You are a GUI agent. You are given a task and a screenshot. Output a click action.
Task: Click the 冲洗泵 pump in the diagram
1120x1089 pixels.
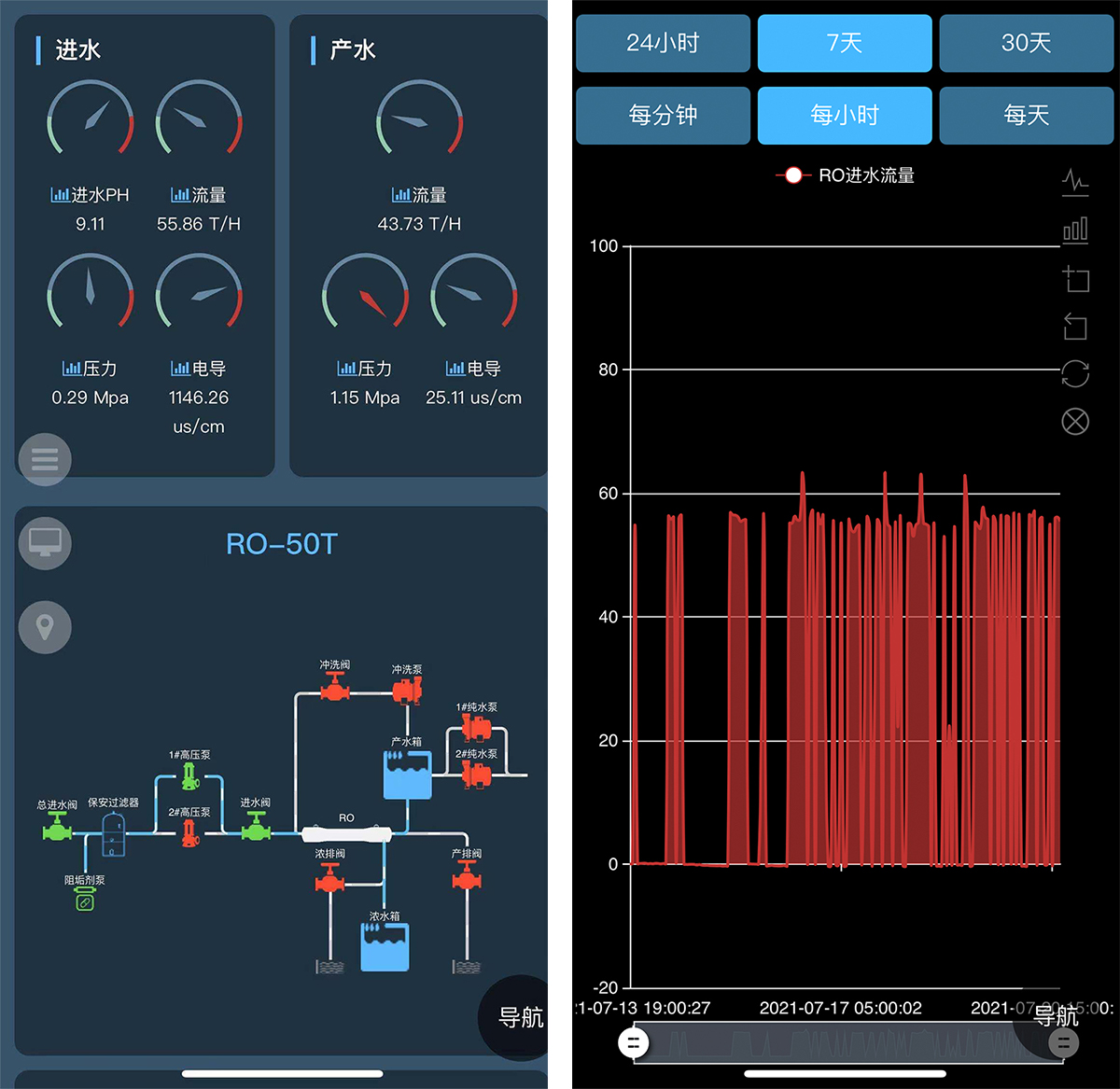coord(407,691)
